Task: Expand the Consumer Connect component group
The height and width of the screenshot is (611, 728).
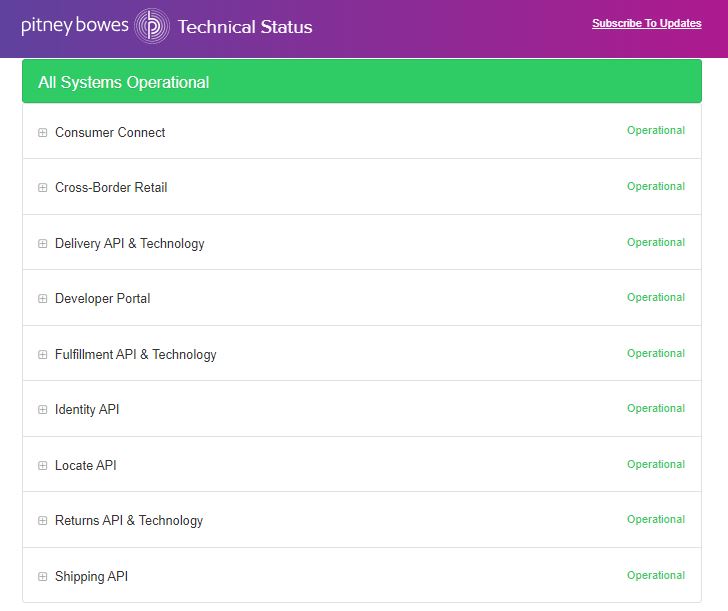Action: coord(42,133)
